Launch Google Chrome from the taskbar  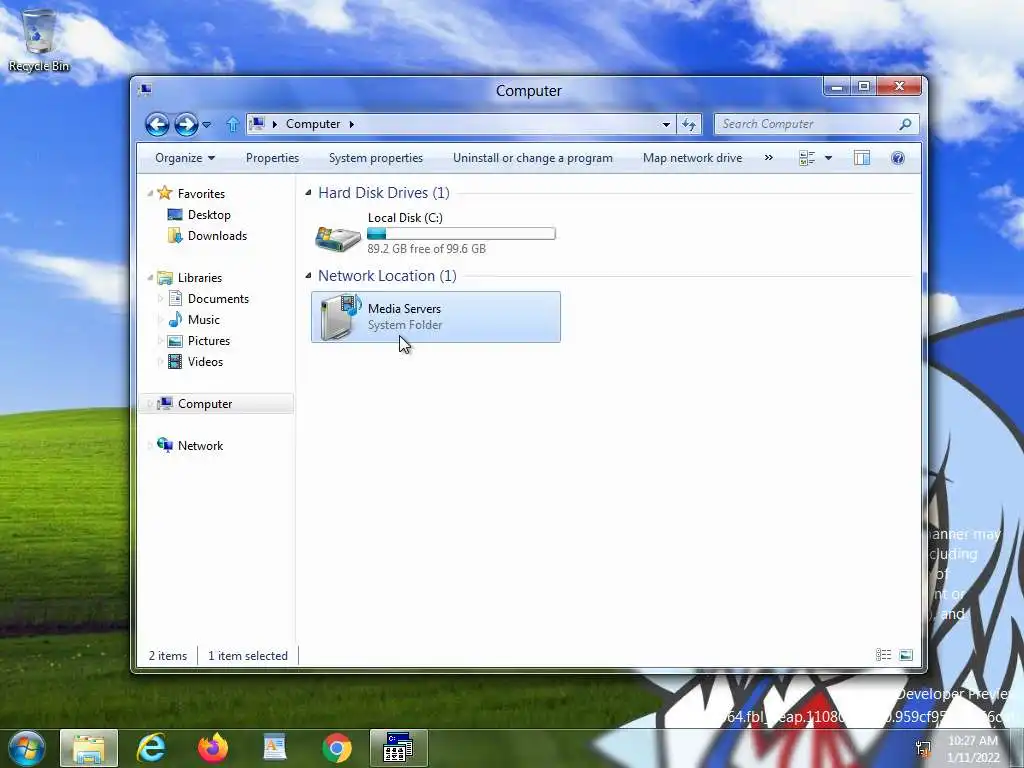pyautogui.click(x=337, y=748)
